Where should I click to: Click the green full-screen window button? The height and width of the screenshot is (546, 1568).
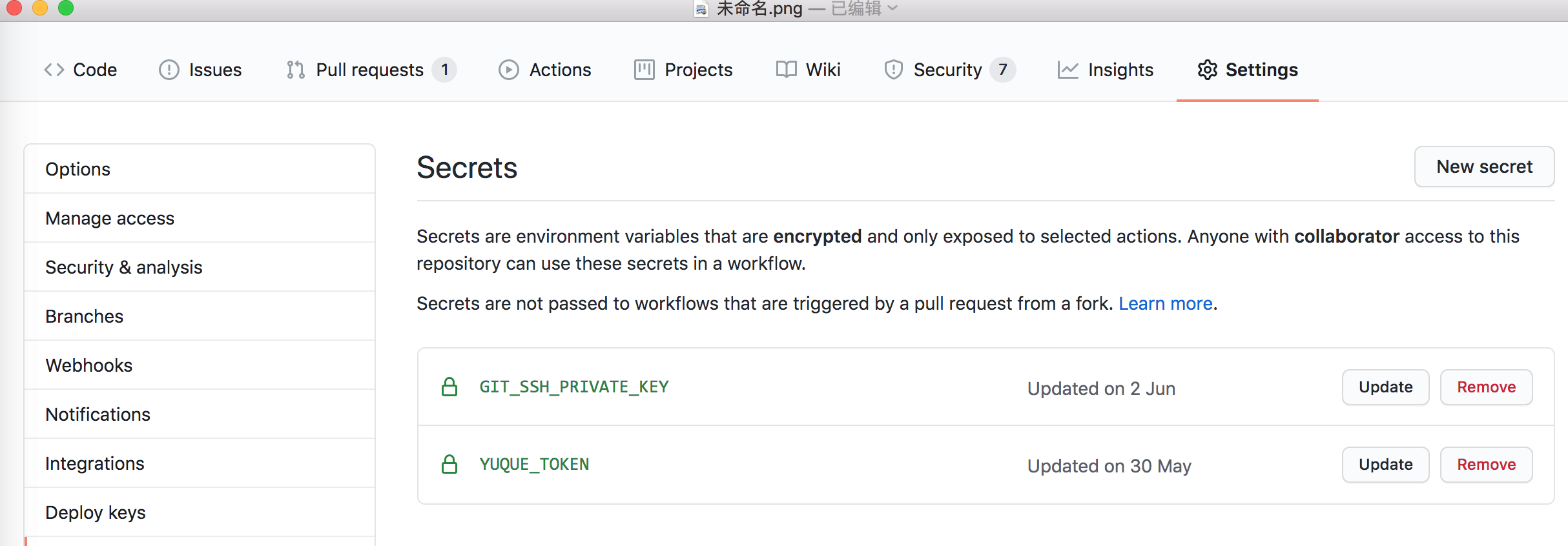pyautogui.click(x=66, y=7)
